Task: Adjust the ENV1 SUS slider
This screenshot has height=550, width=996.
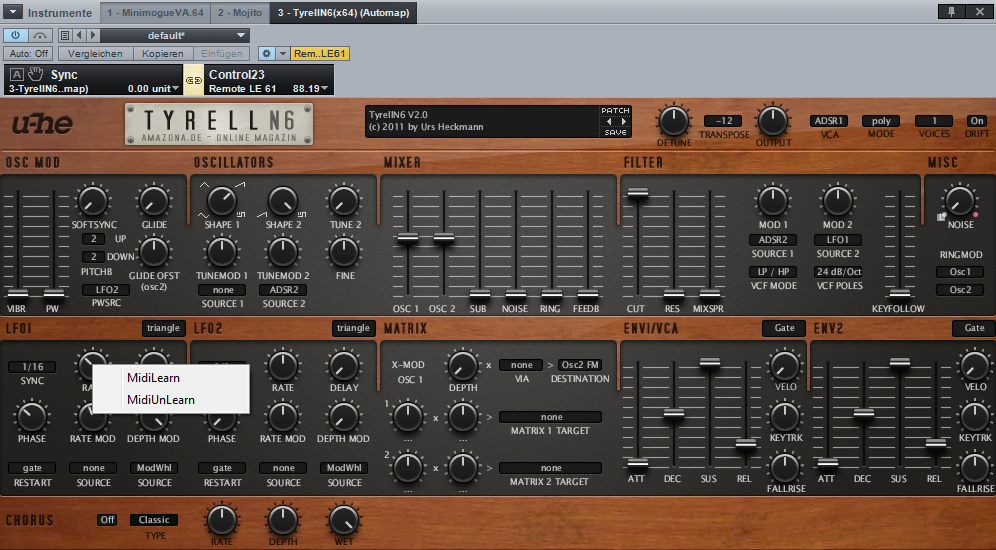Action: pyautogui.click(x=710, y=363)
